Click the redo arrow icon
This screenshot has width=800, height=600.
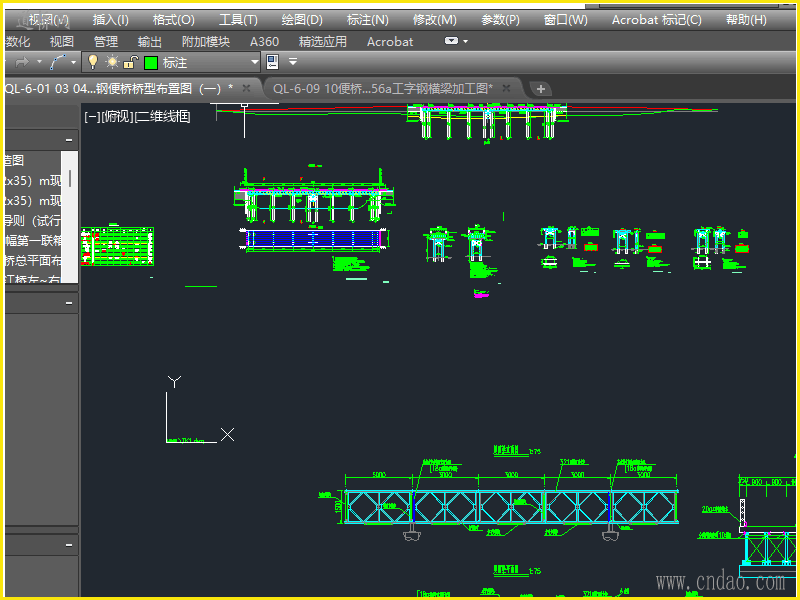click(22, 62)
